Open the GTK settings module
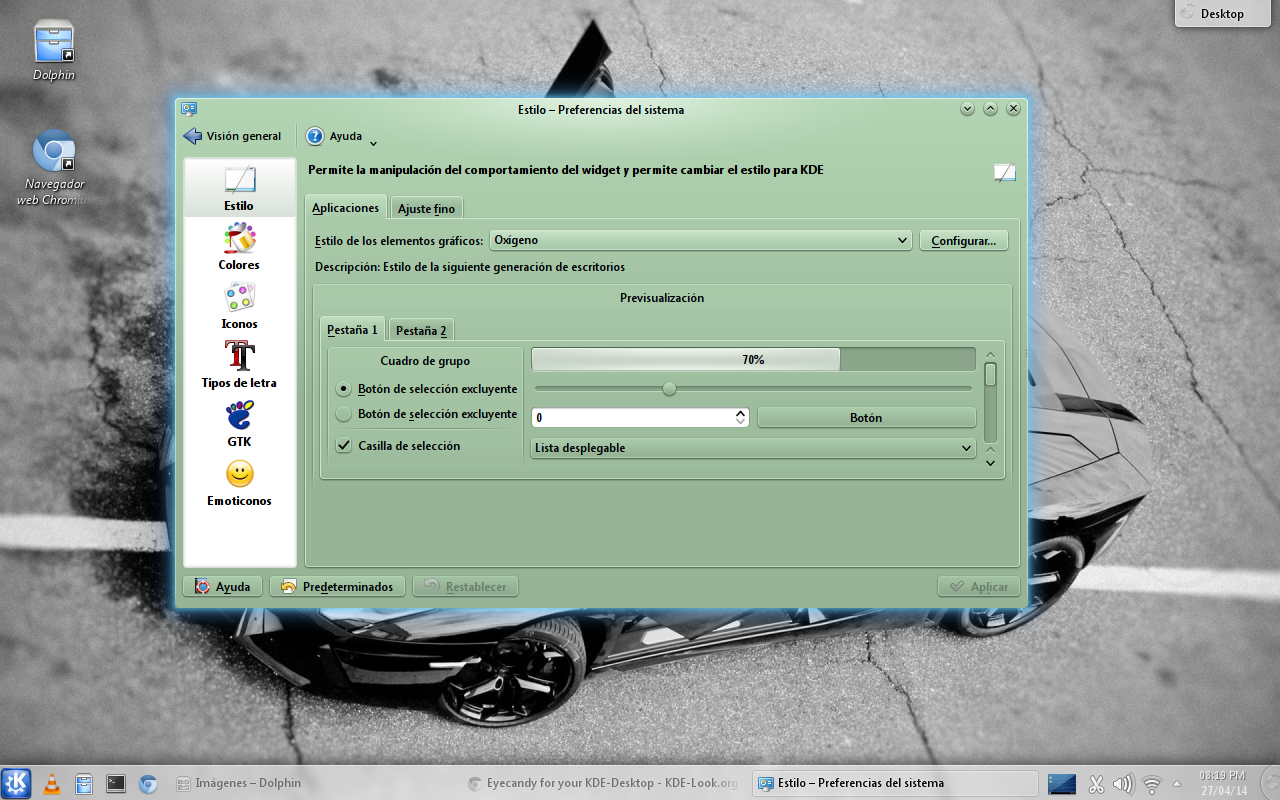The width and height of the screenshot is (1280, 800). point(239,424)
